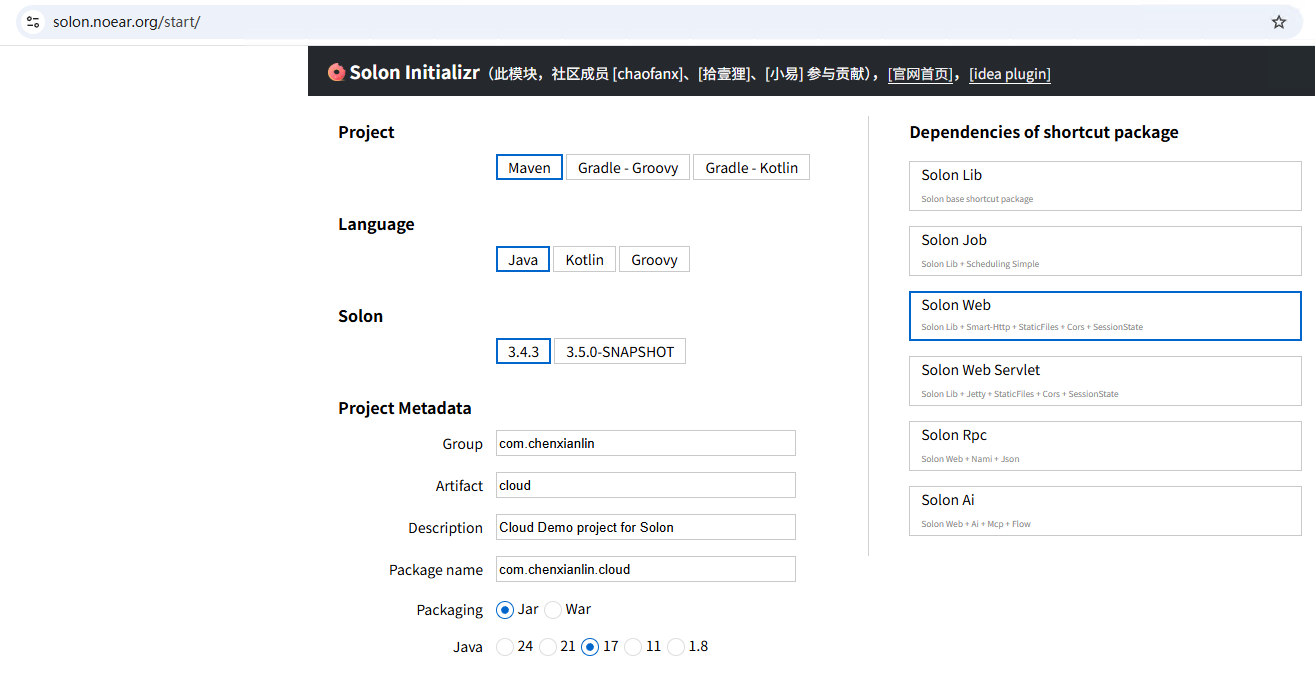The image size is (1315, 698).
Task: Select Maven project type
Action: tap(529, 168)
